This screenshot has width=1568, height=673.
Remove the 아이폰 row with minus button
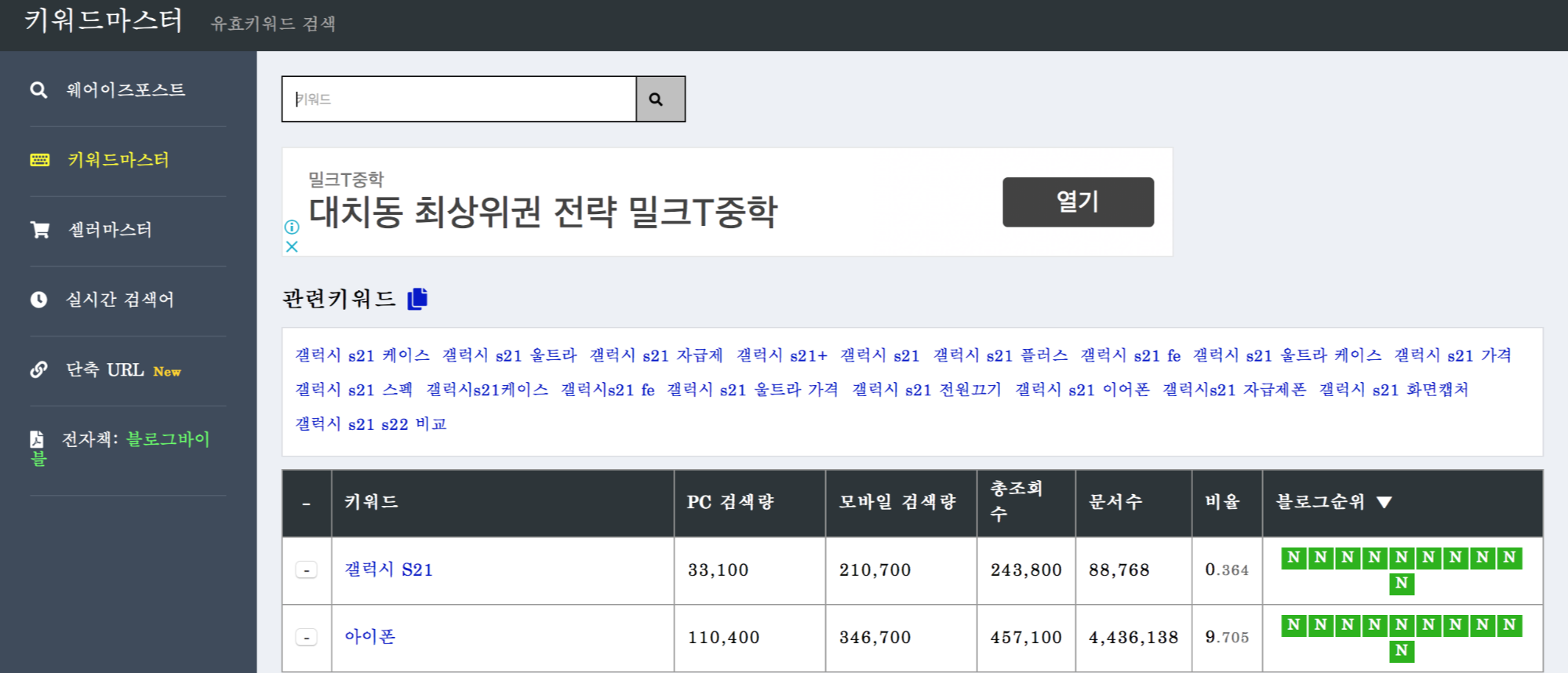[x=307, y=638]
